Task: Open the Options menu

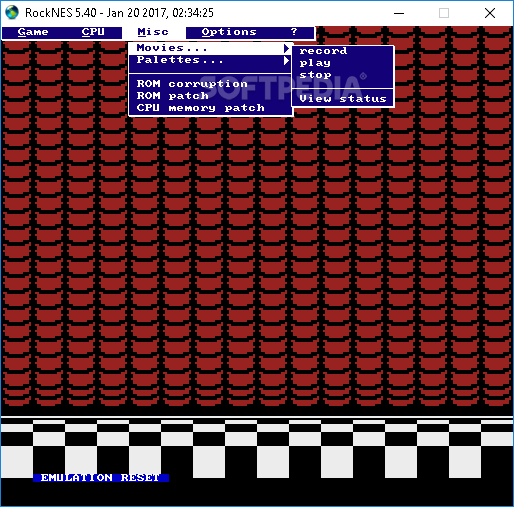Action: coord(229,32)
